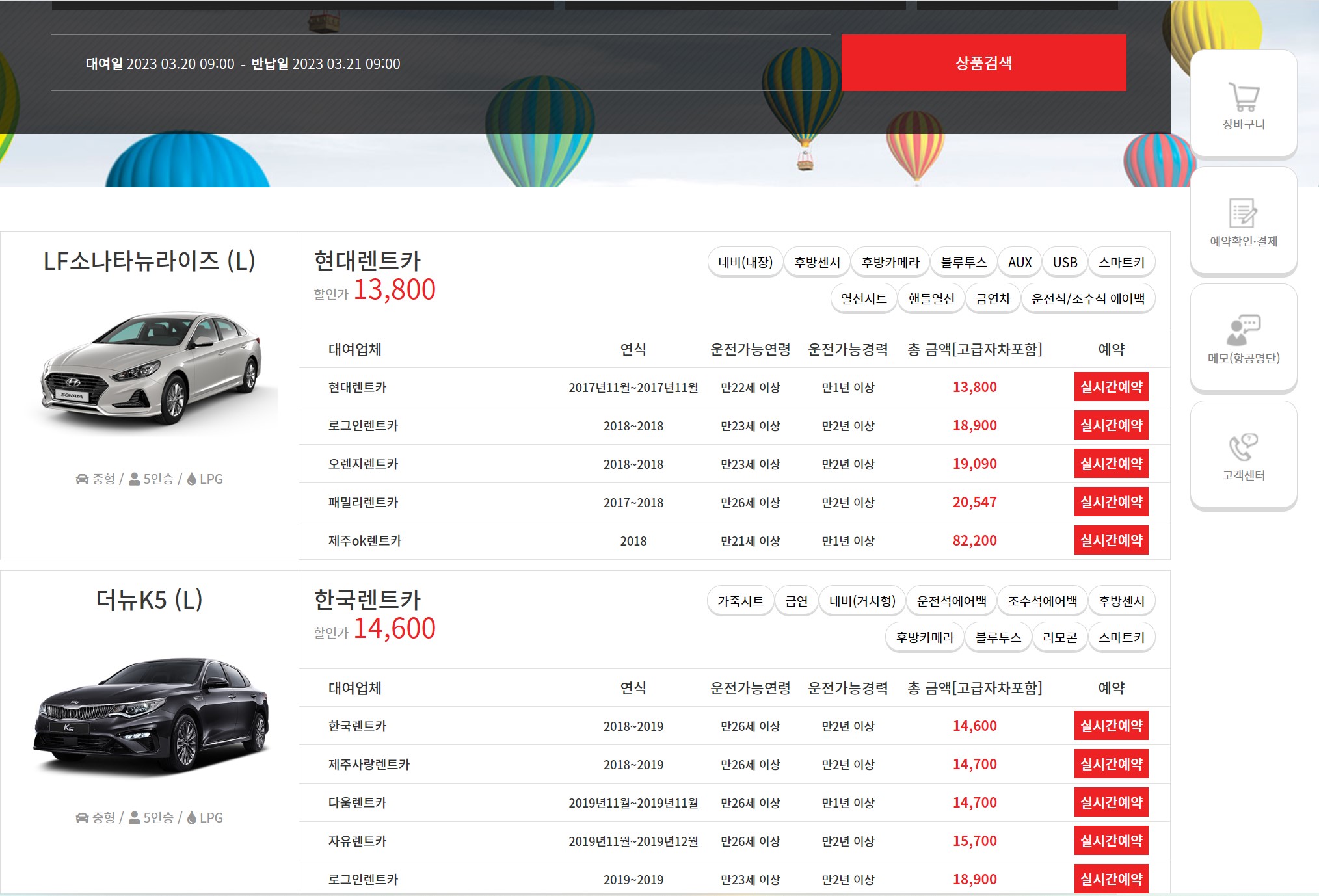Book 제주사랑렌트카 14,700 with 실시간예약

pos(1111,764)
